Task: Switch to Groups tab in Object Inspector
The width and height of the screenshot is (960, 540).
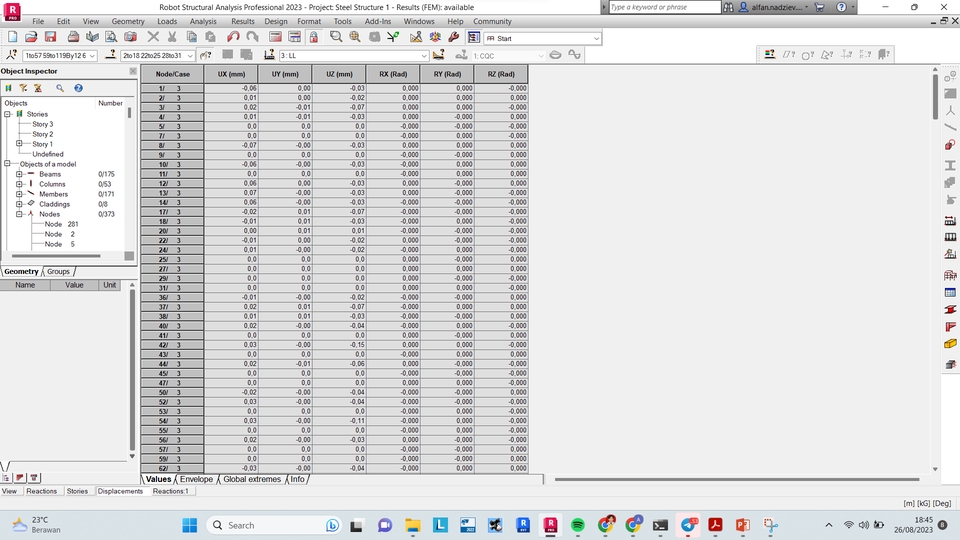Action: [58, 271]
